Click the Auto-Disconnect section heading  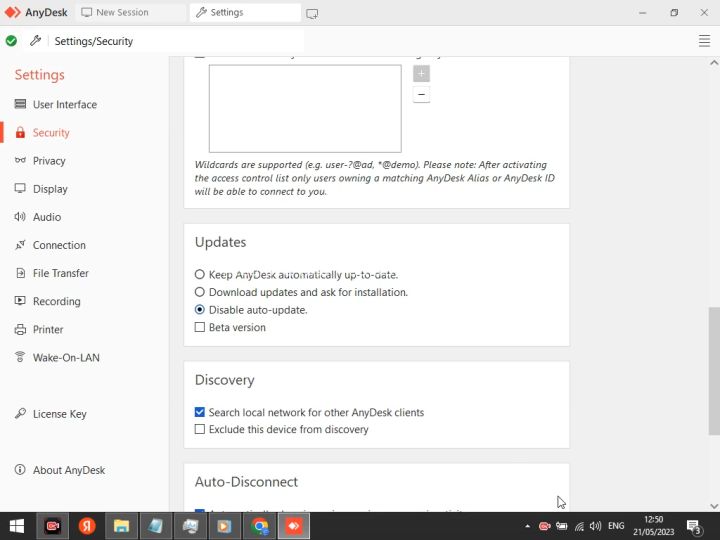pos(246,482)
